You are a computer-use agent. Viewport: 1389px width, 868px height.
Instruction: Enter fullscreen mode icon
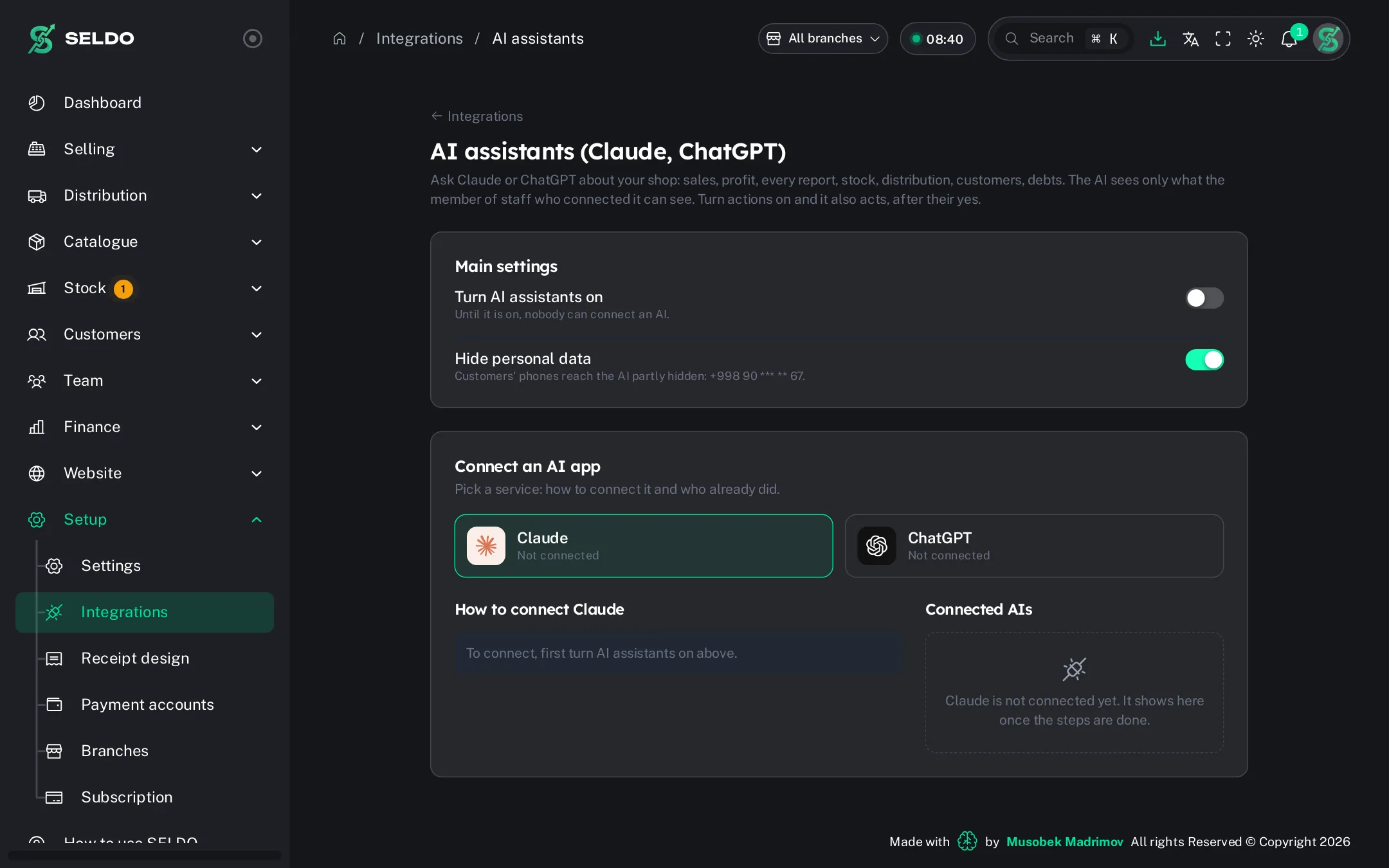tap(1223, 39)
